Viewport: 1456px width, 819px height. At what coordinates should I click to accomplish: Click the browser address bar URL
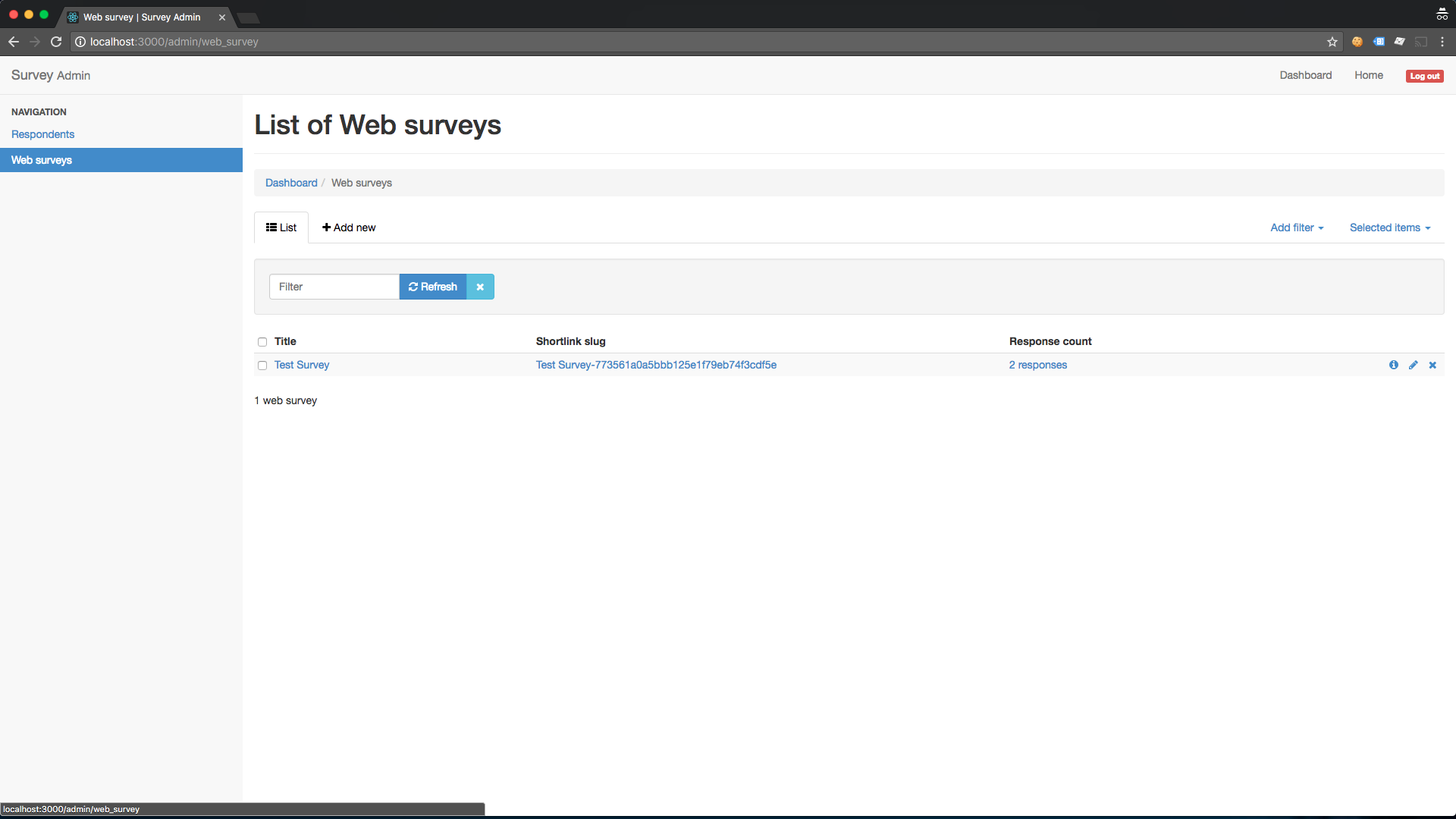pyautogui.click(x=174, y=42)
